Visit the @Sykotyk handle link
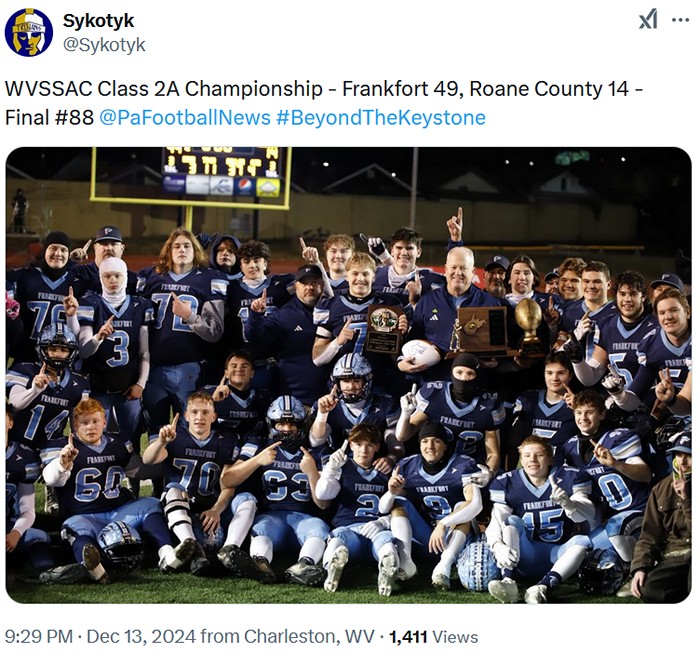This screenshot has width=700, height=653. 104,45
